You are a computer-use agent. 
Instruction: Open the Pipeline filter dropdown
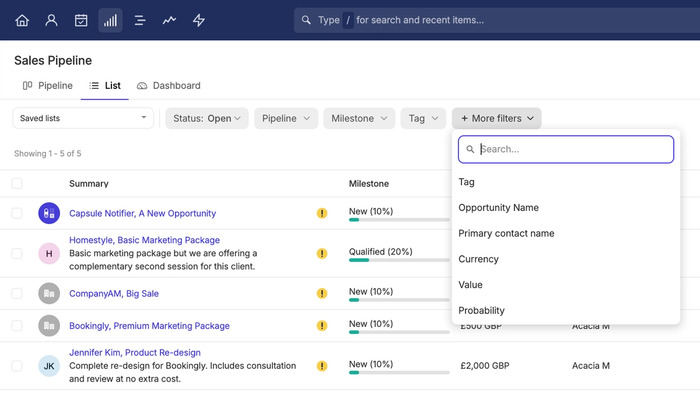point(286,118)
